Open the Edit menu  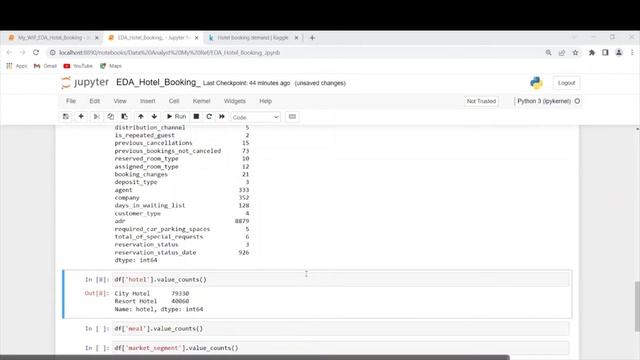(x=95, y=101)
